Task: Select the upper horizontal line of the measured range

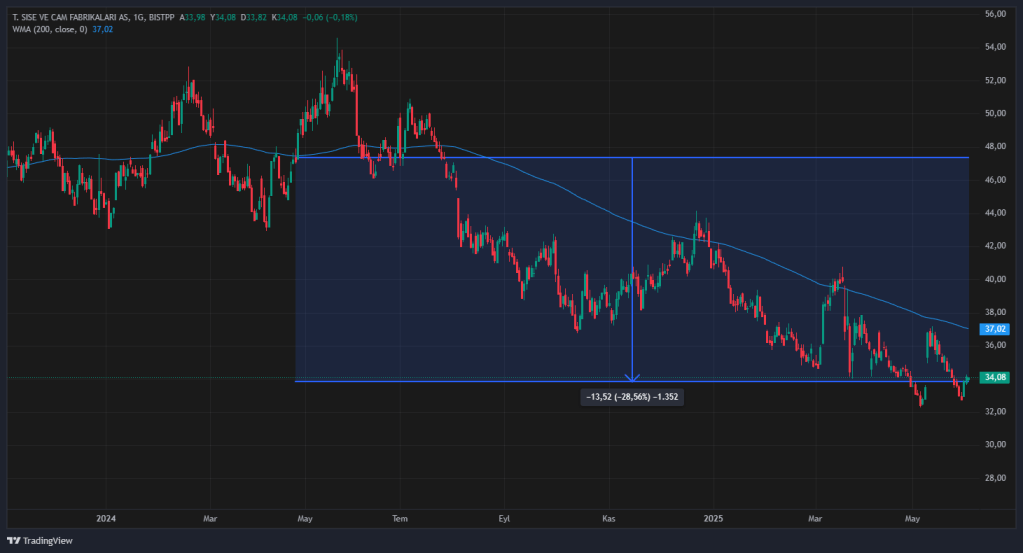Action: (x=800, y=158)
